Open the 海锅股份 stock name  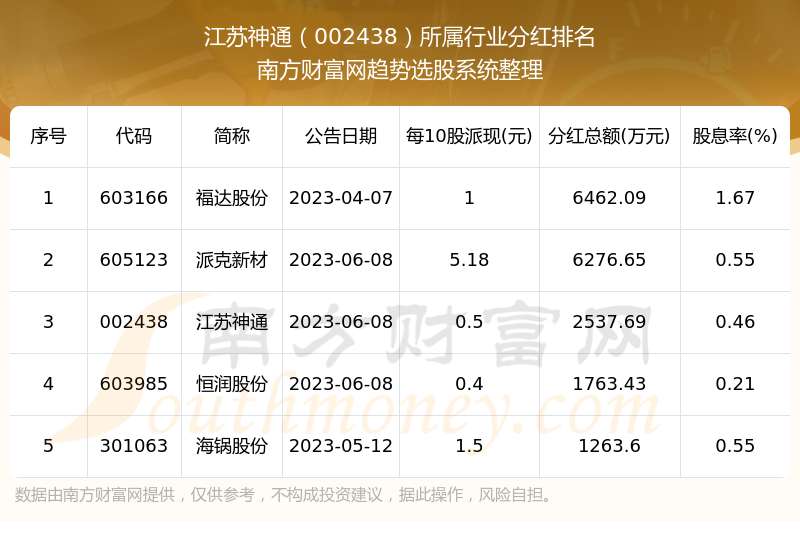click(232, 446)
